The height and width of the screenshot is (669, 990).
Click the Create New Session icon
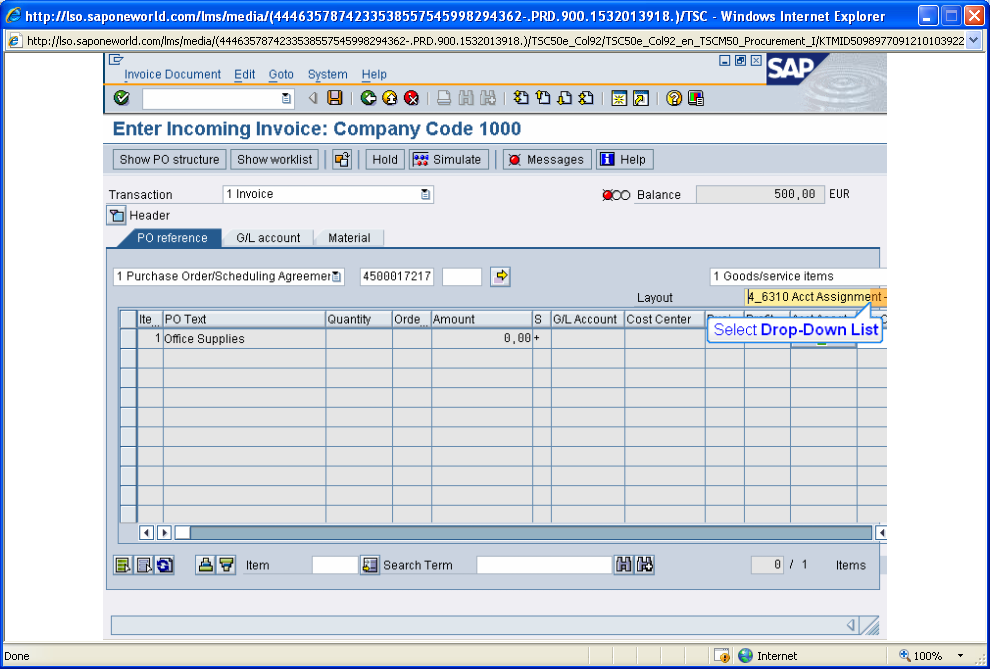(x=619, y=98)
